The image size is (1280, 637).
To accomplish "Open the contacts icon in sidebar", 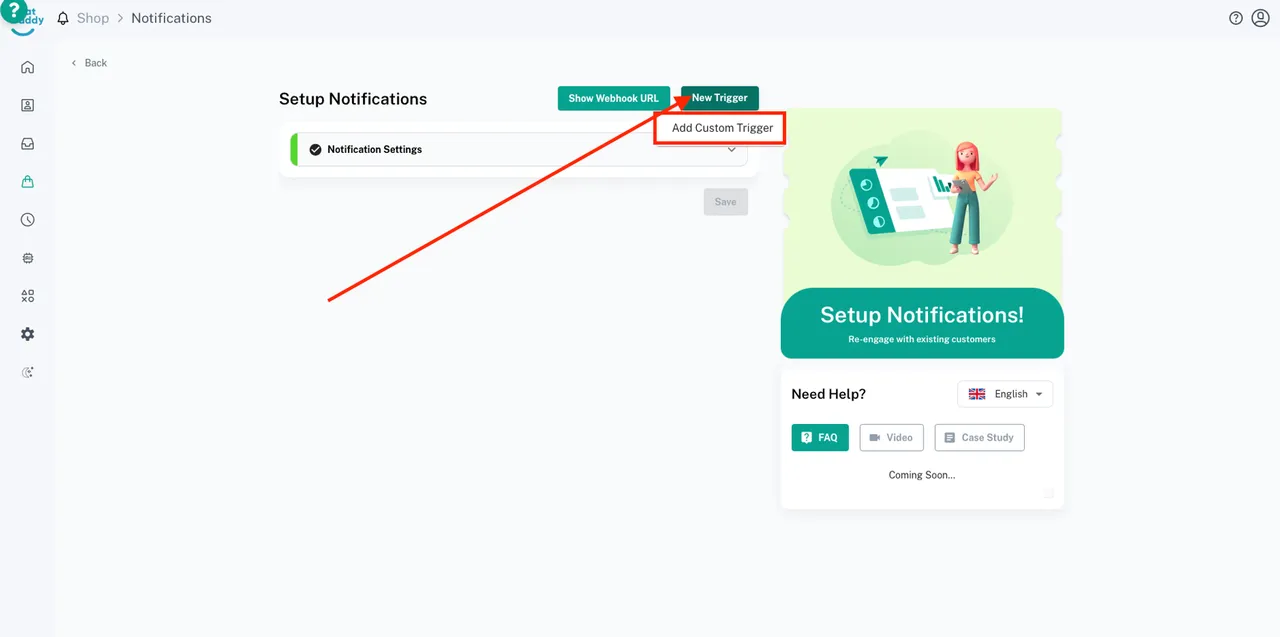I will tap(28, 105).
